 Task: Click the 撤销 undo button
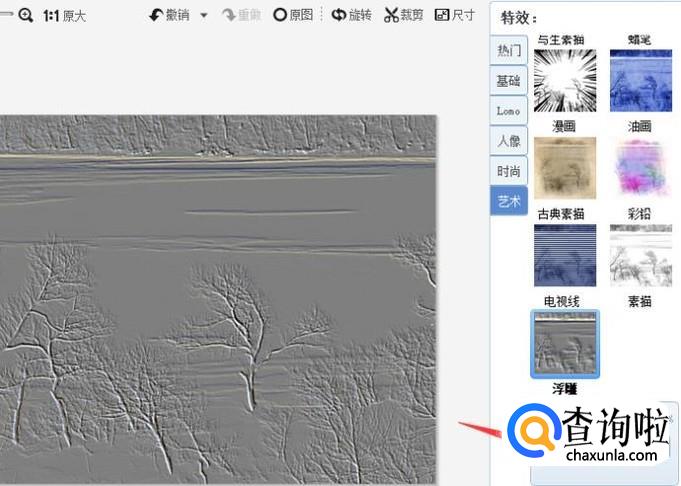point(169,15)
